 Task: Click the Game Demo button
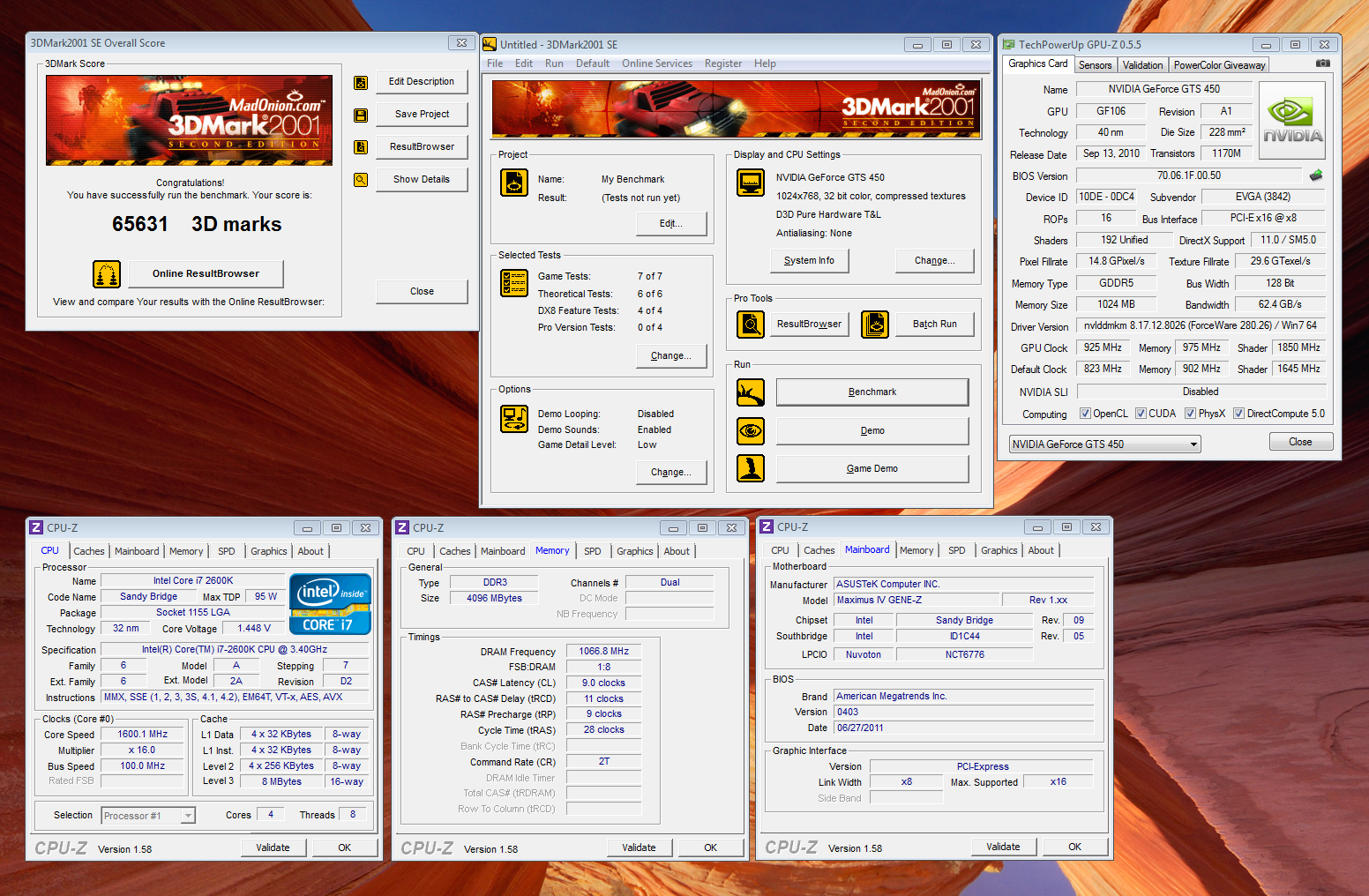pos(872,468)
